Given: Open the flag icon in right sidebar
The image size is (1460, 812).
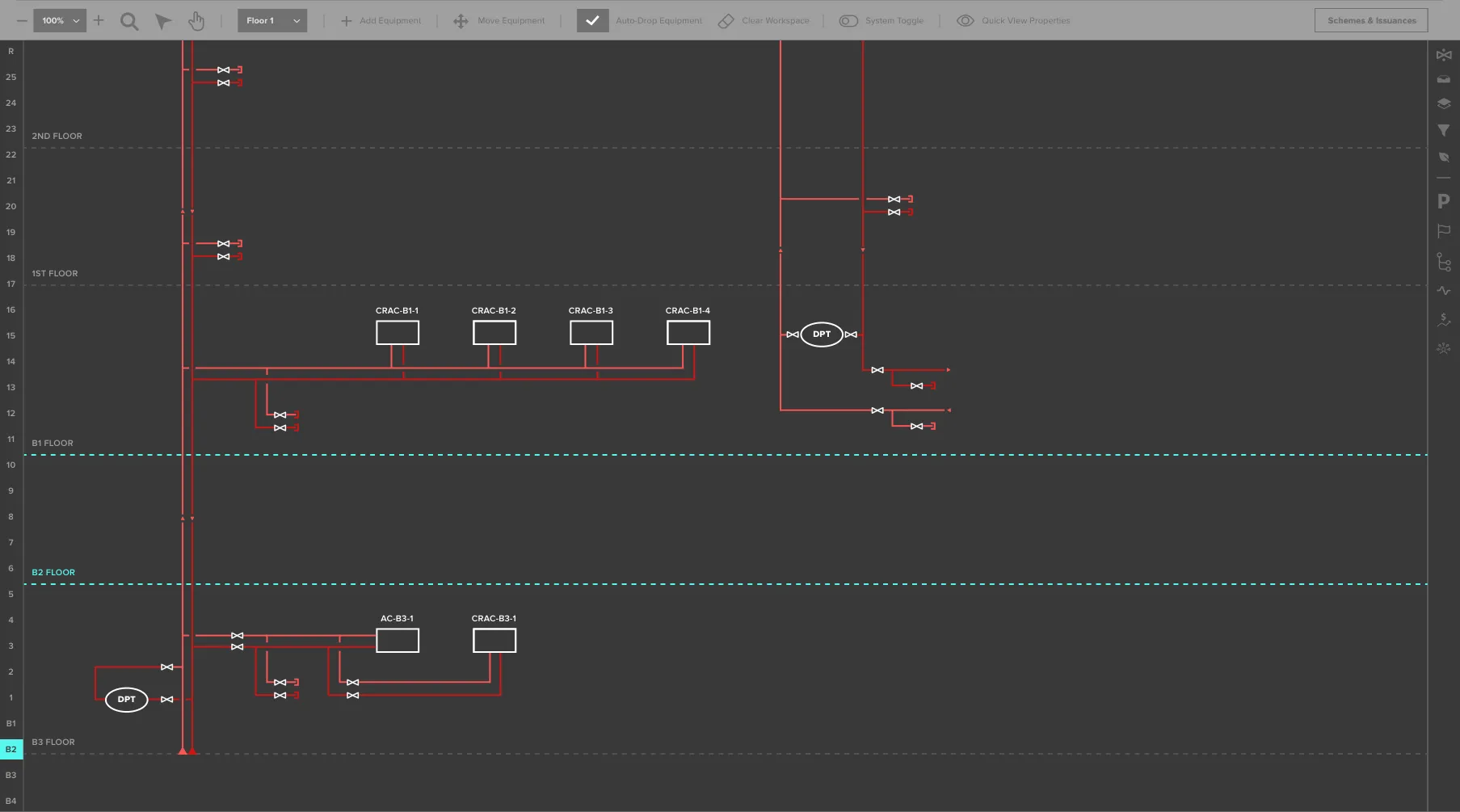Looking at the screenshot, I should point(1444,231).
